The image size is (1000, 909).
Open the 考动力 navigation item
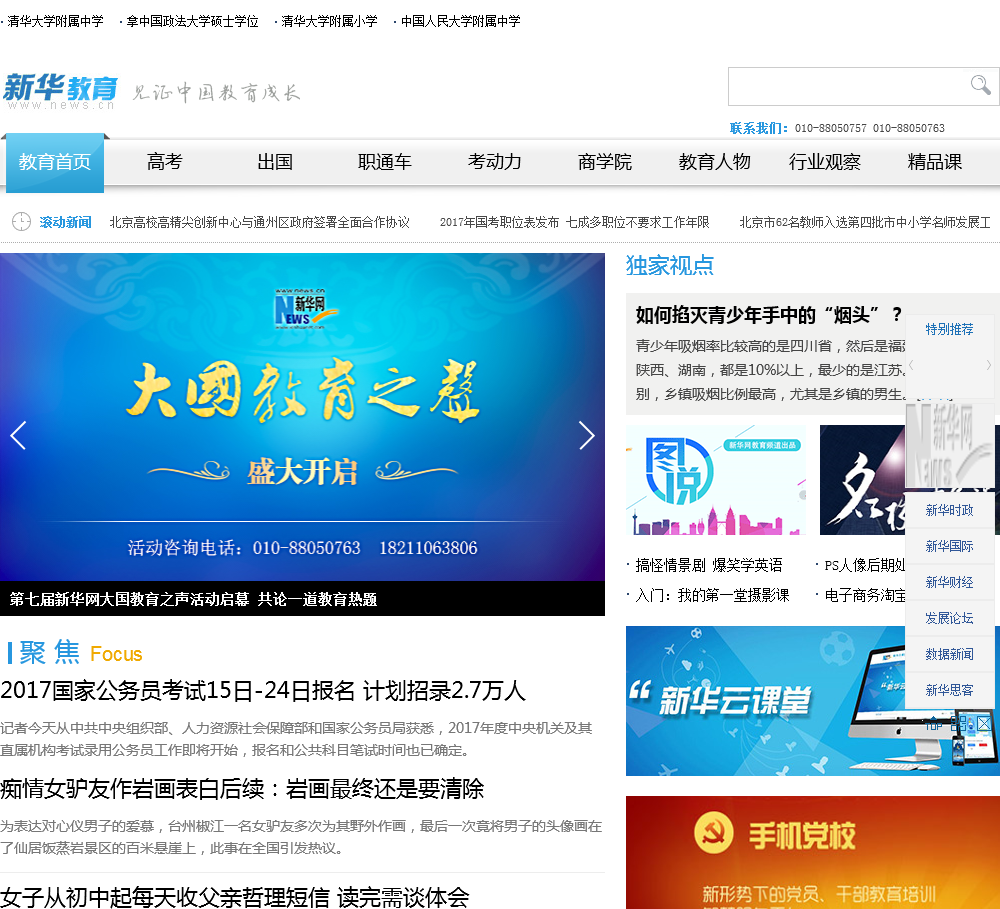point(495,162)
